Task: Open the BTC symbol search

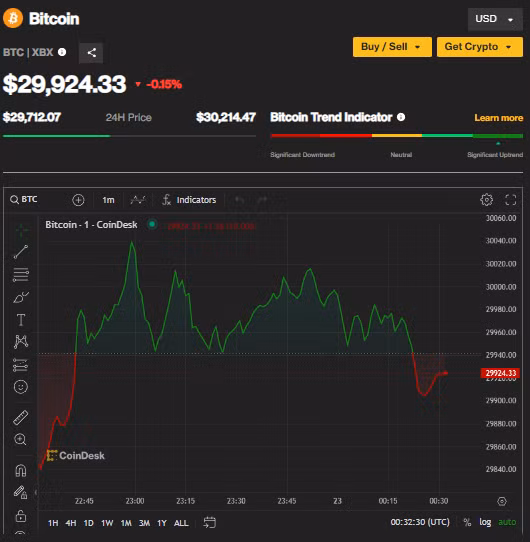Action: [24, 199]
